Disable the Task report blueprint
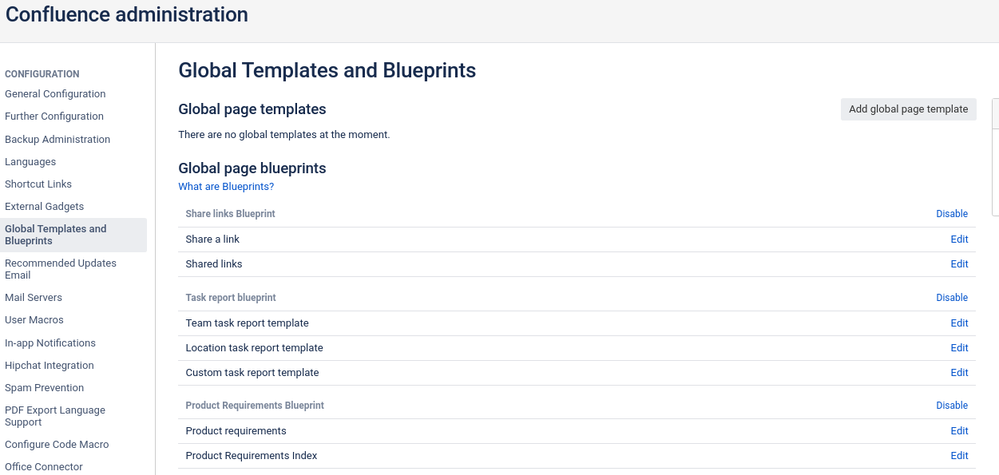 point(952,297)
